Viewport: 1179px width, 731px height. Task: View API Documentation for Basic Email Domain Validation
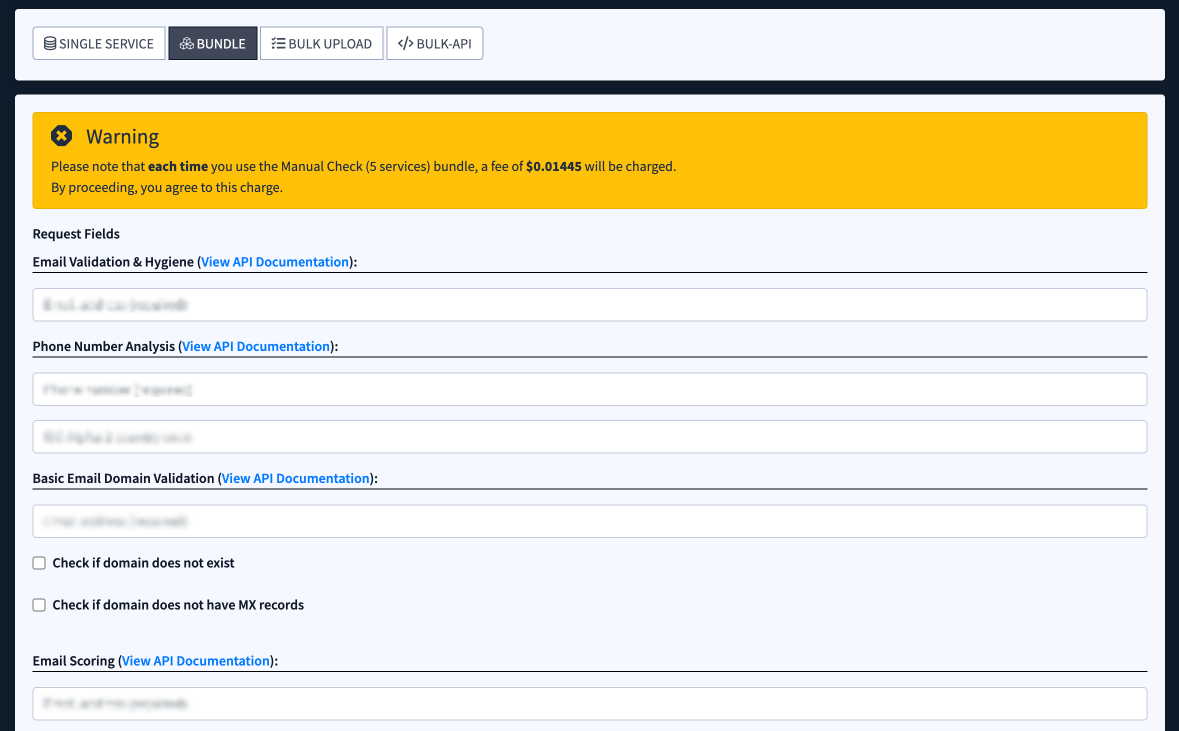tap(296, 478)
